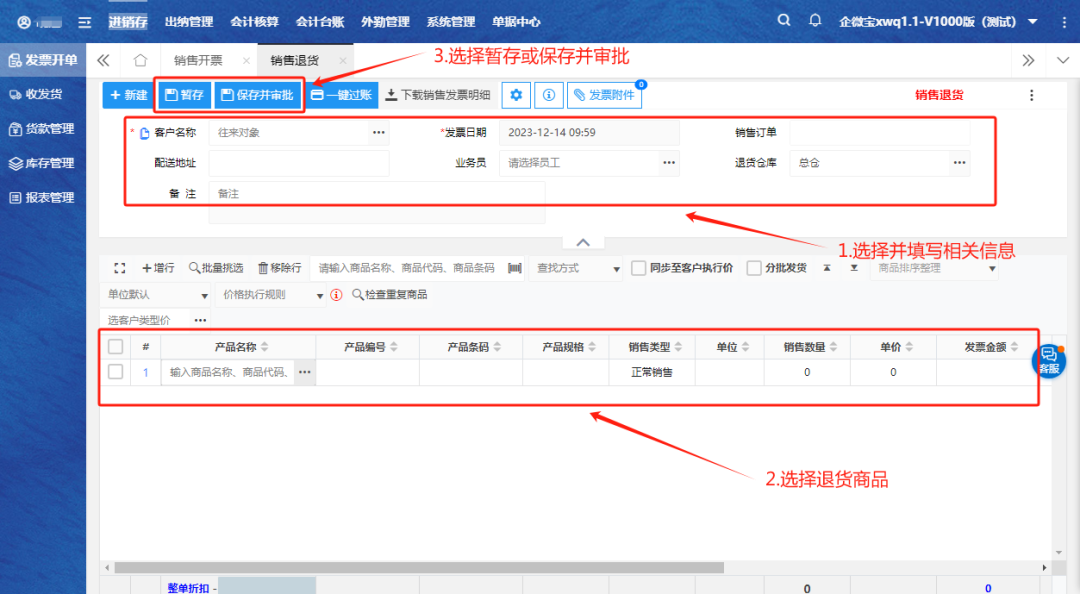Click the fullscreen expand icon above table
Viewport: 1080px width, 594px height.
[x=120, y=268]
